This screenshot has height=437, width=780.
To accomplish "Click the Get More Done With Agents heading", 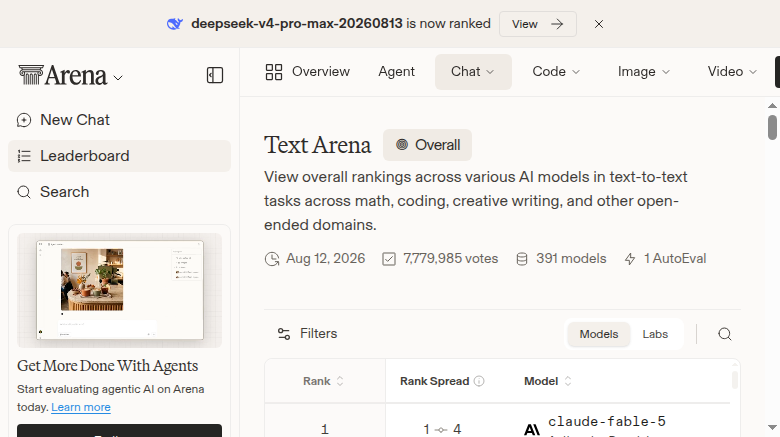I will click(x=107, y=366).
